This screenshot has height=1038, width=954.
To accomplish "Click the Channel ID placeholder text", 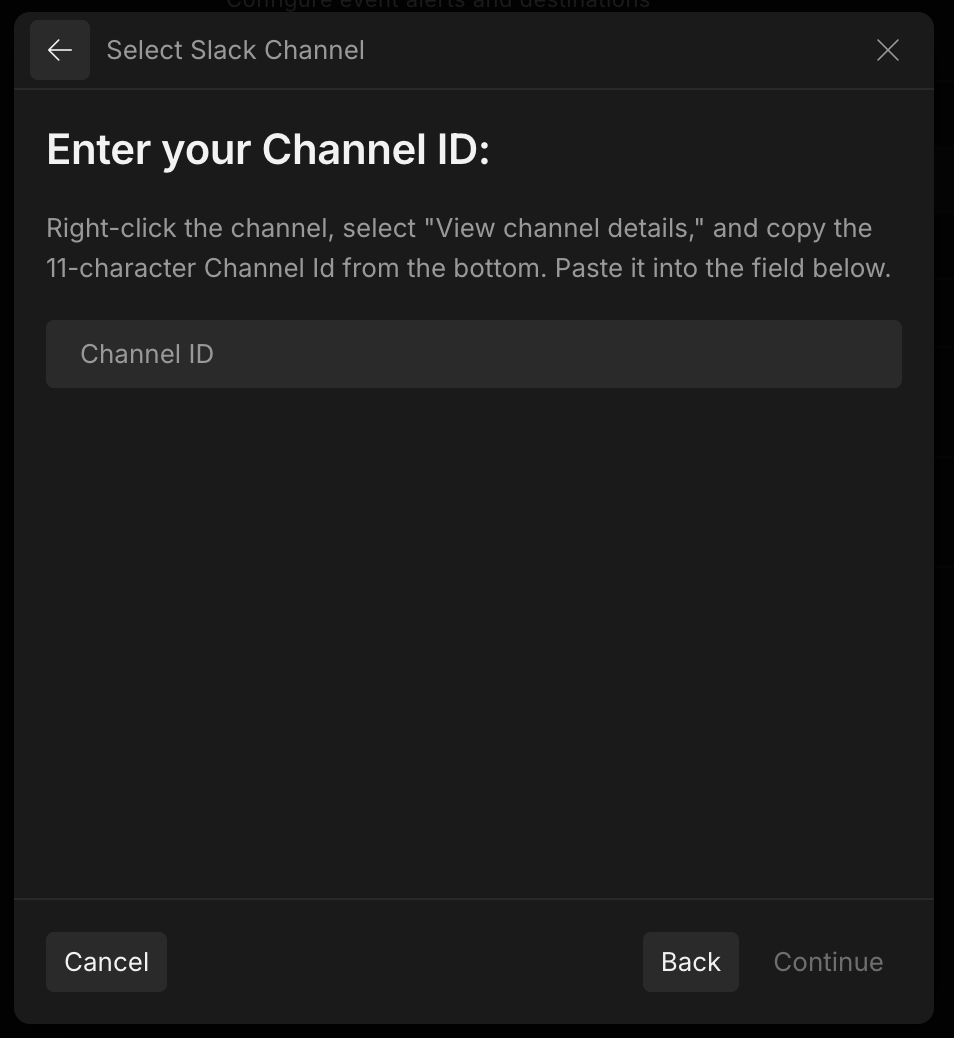I will coord(147,354).
